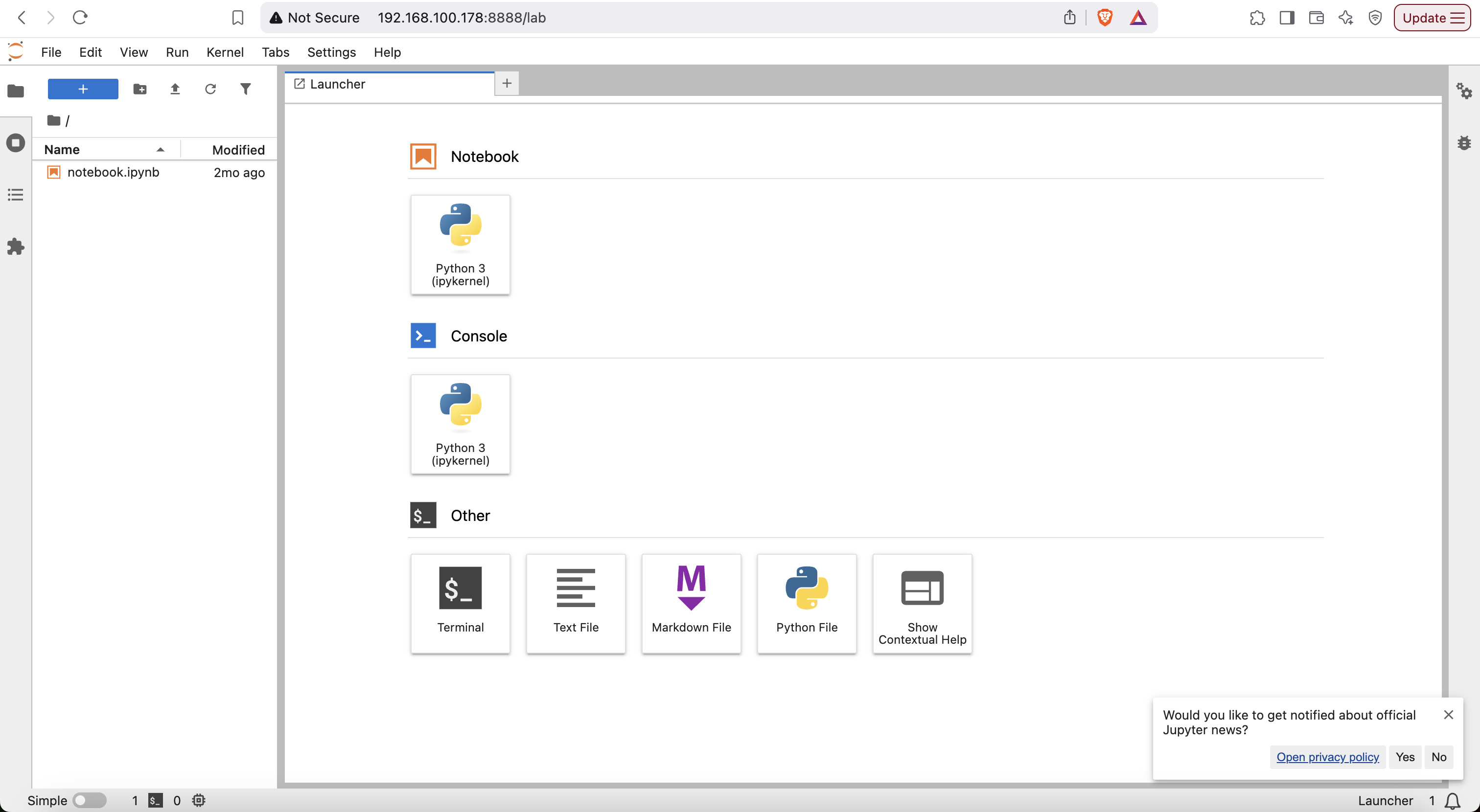The height and width of the screenshot is (812, 1480).
Task: Open the File Browser sidebar panel
Action: pos(16,90)
